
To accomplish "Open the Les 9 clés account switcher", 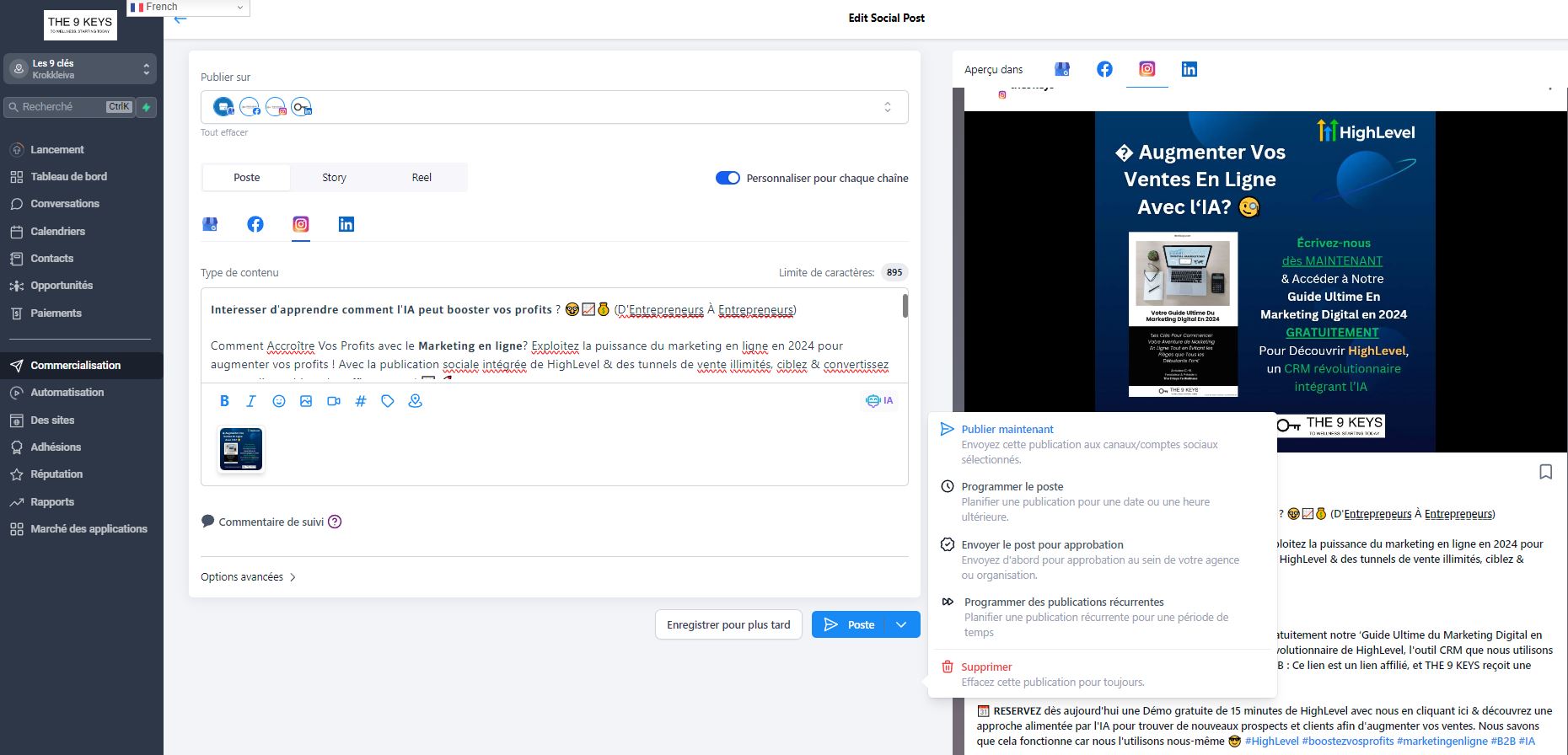I will tap(81, 69).
